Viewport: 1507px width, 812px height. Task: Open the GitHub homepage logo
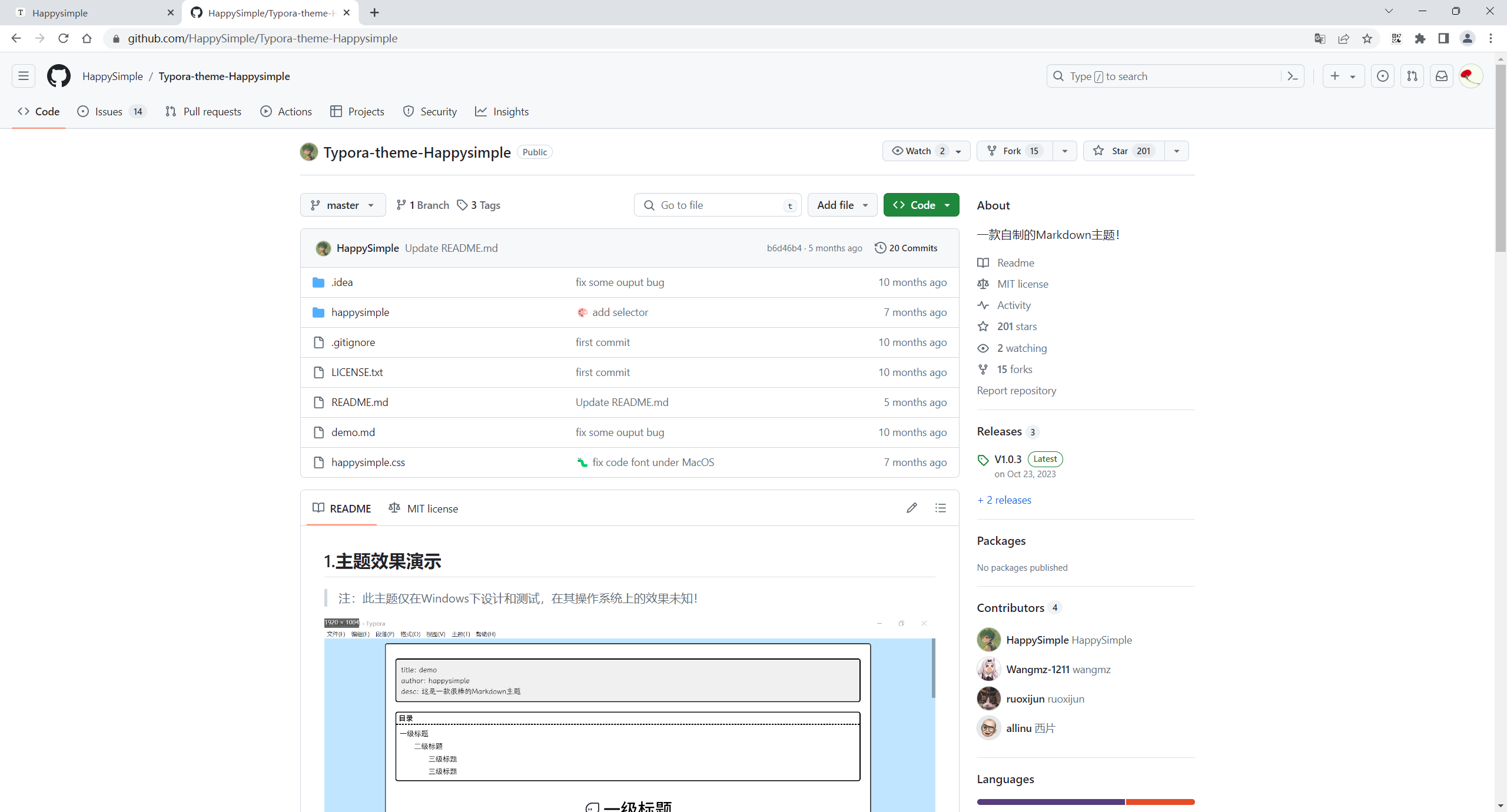(58, 76)
